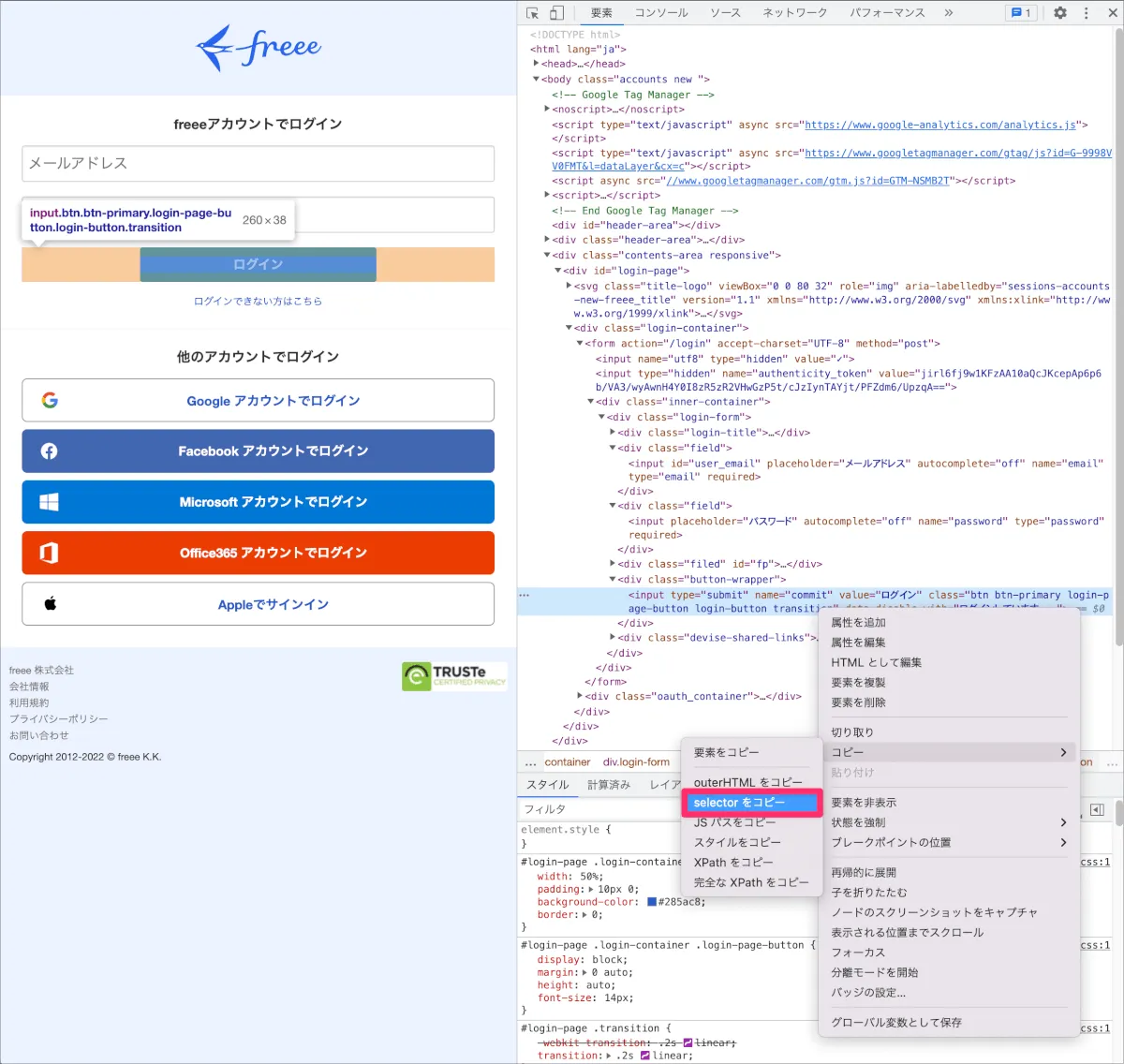The width and height of the screenshot is (1124, 1064).
Task: Collapse the div login-container node
Action: pyautogui.click(x=569, y=328)
